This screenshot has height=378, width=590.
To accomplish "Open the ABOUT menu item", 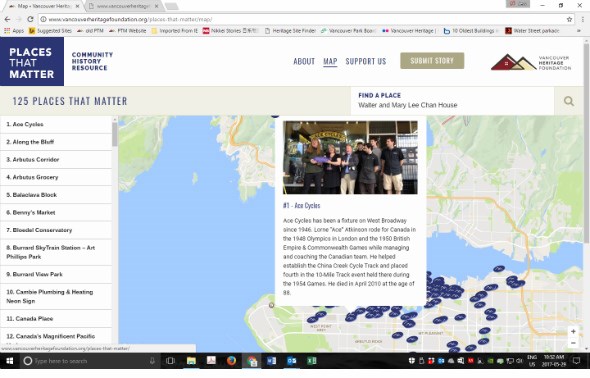I will click(x=304, y=61).
